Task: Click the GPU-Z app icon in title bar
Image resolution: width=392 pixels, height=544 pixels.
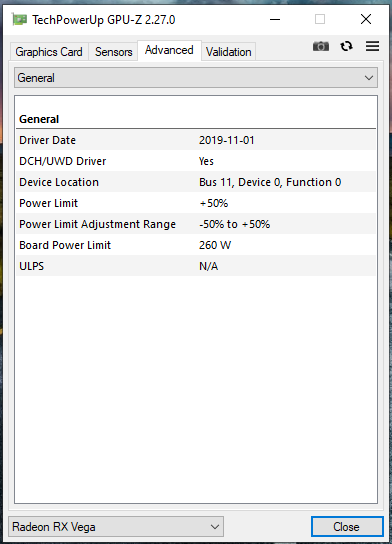Action: click(19, 20)
